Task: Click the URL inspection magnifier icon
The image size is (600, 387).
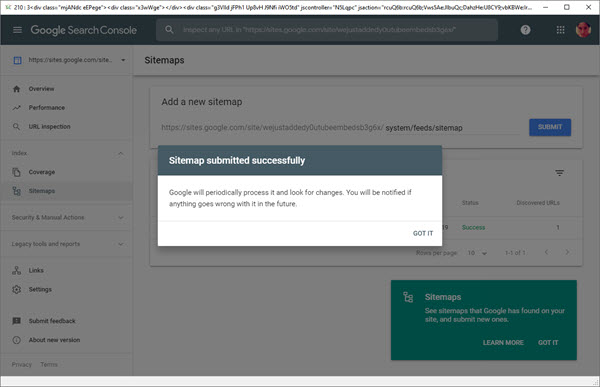Action: [x=16, y=127]
